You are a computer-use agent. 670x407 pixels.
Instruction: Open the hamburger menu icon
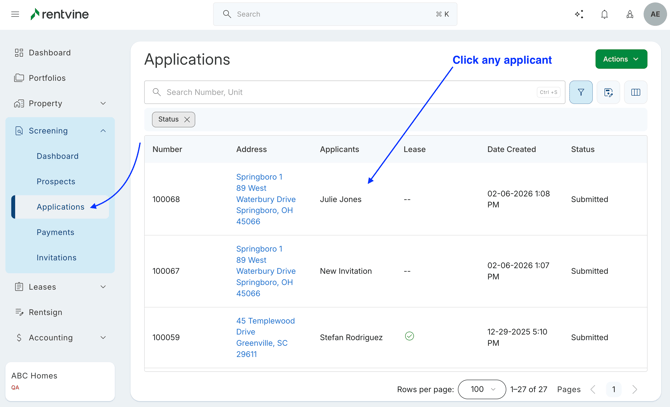[15, 14]
